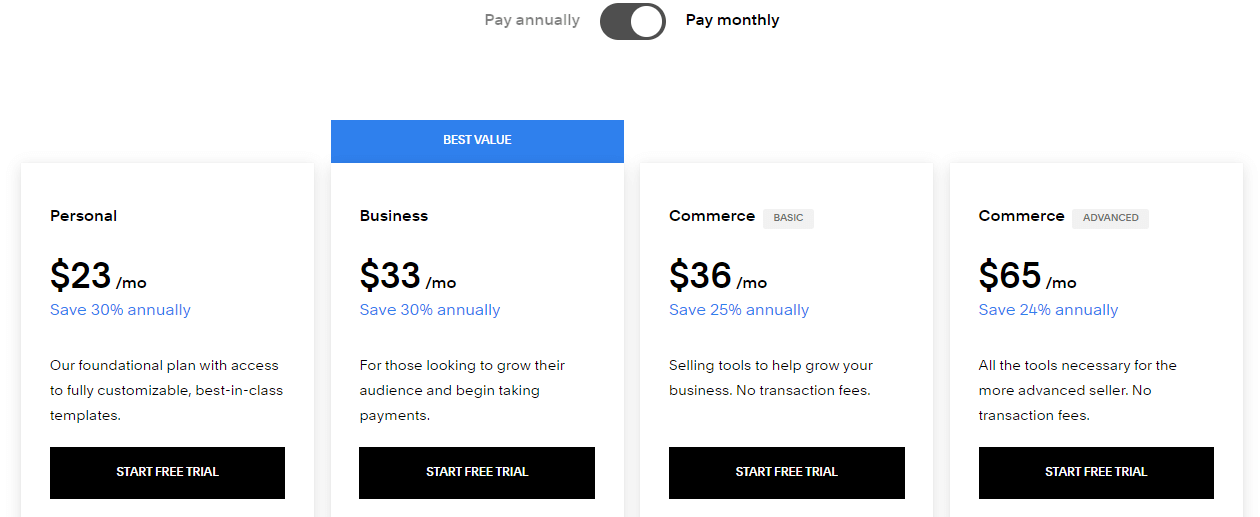1260x517 pixels.
Task: Open the Save 24% annually link
Action: pyautogui.click(x=1048, y=310)
